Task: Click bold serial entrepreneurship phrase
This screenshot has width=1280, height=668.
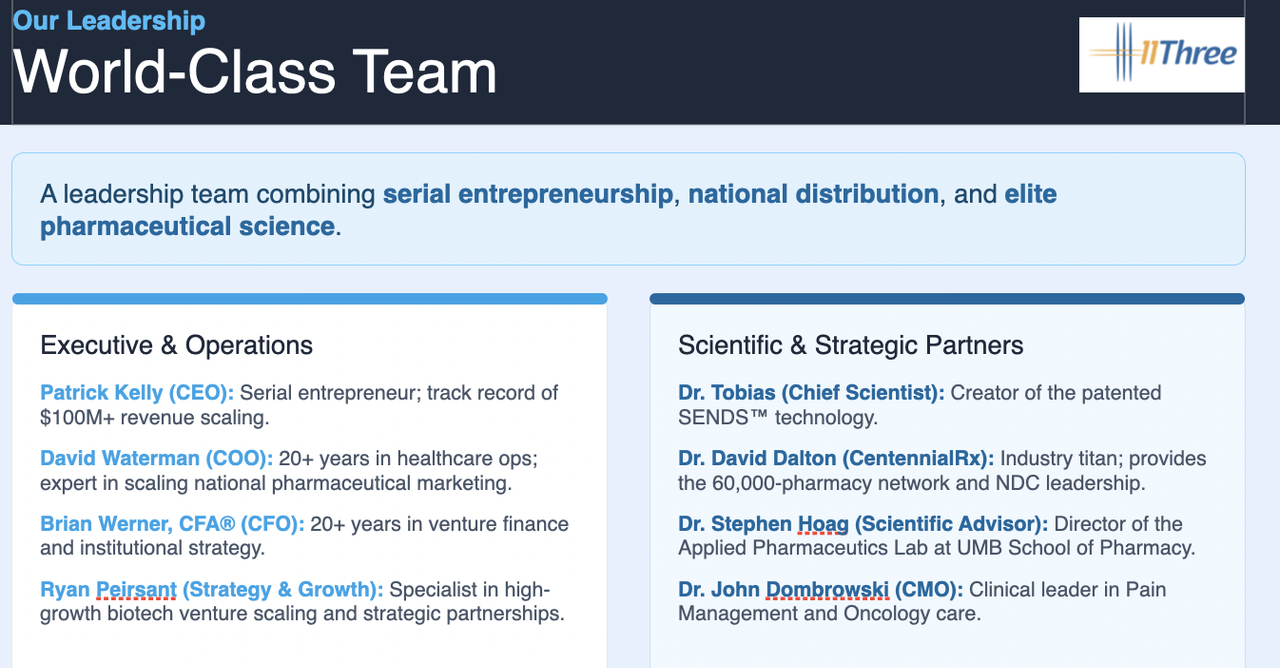Action: pyautogui.click(x=528, y=194)
